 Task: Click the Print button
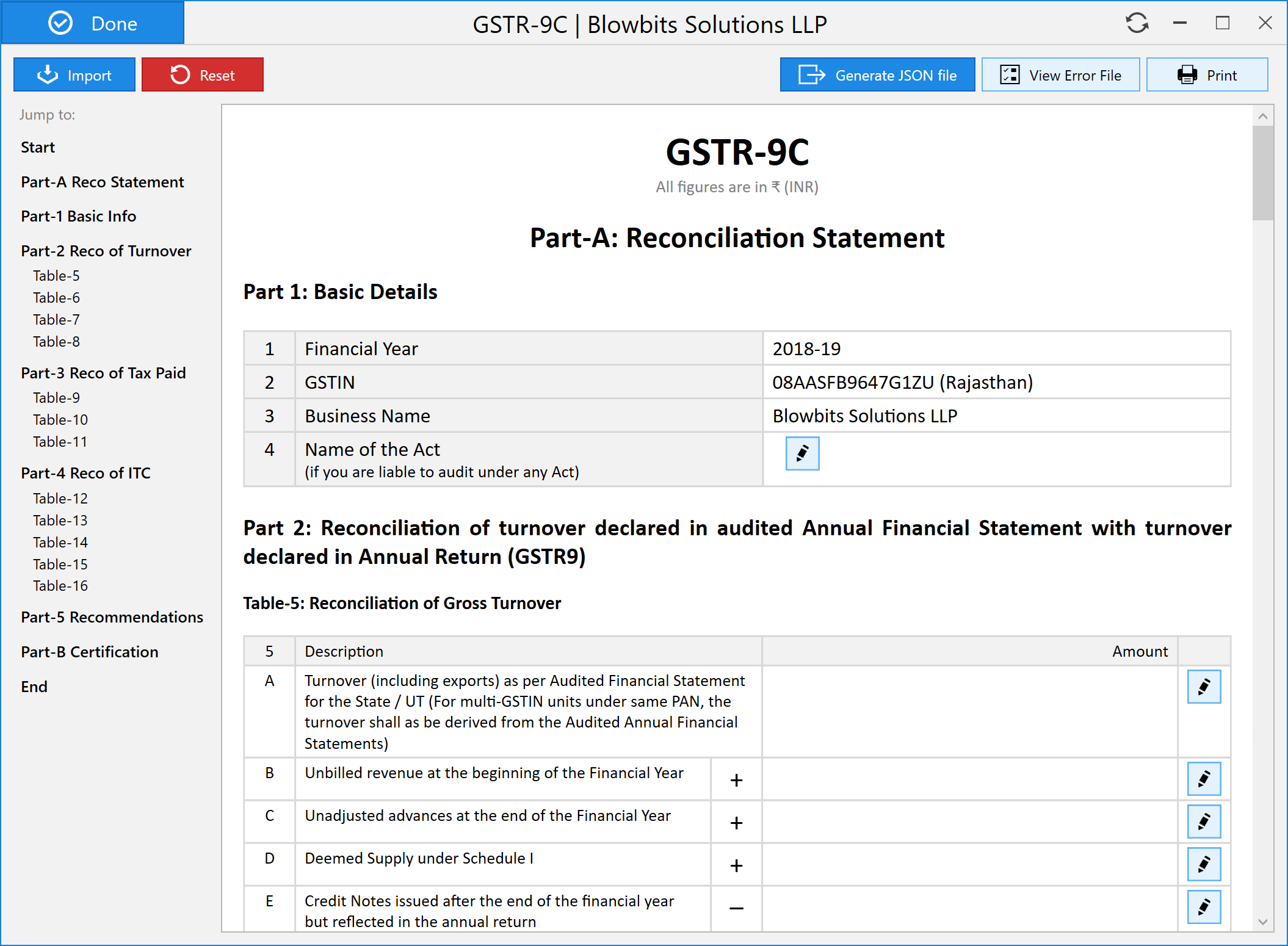pyautogui.click(x=1207, y=75)
